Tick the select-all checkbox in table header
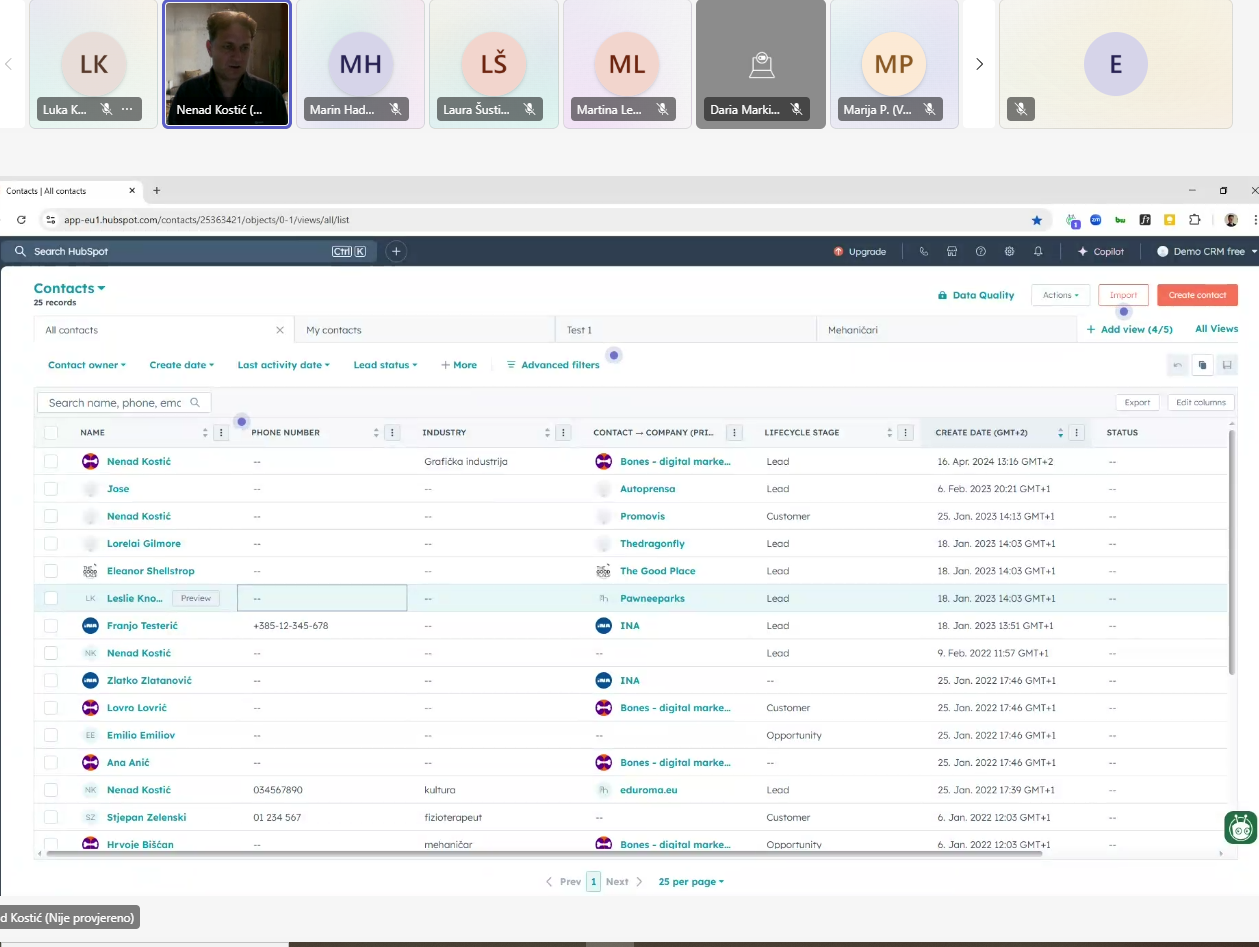Viewport: 1259px width, 947px height. (51, 433)
